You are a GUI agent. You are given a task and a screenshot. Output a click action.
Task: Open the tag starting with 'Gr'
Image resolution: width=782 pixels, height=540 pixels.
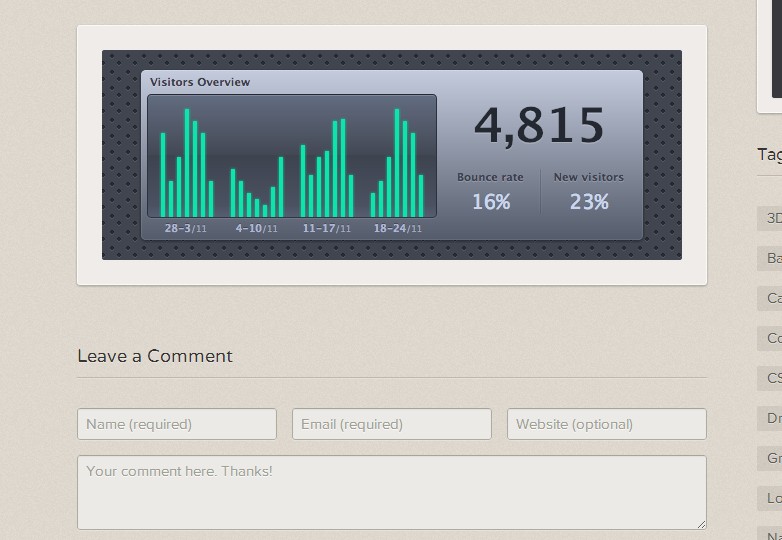(772, 458)
